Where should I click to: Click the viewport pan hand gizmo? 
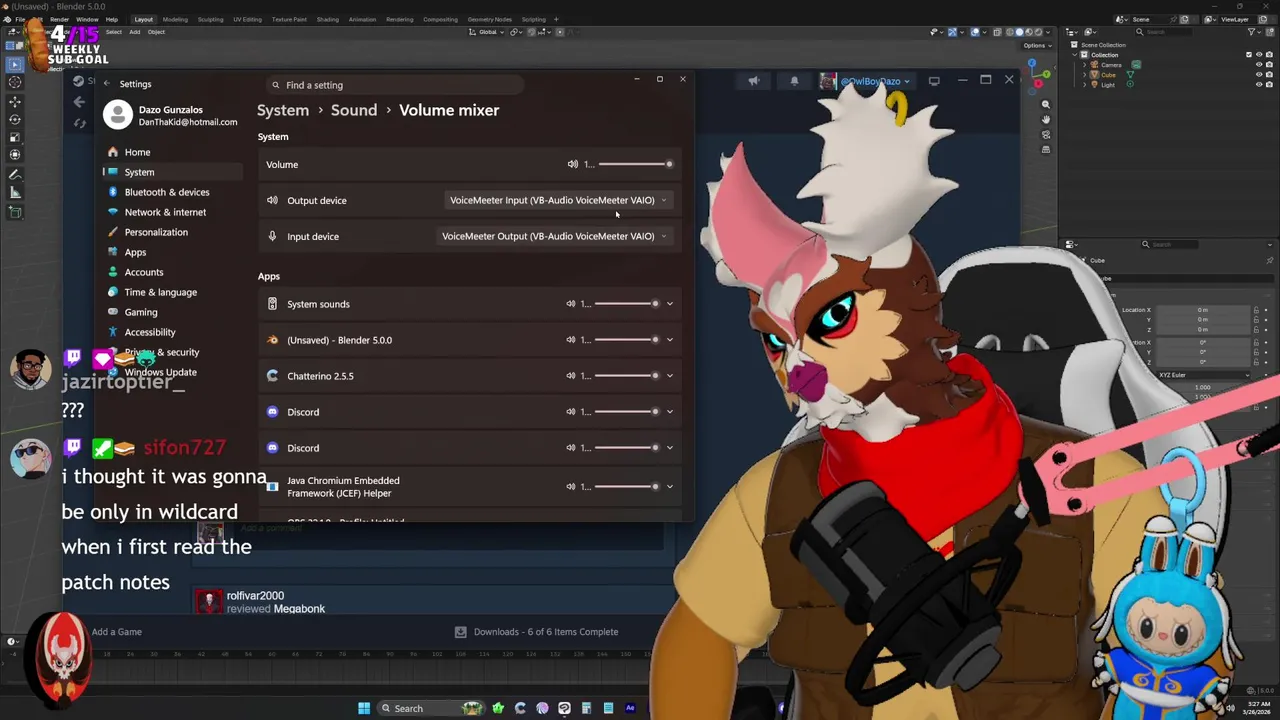click(1046, 119)
